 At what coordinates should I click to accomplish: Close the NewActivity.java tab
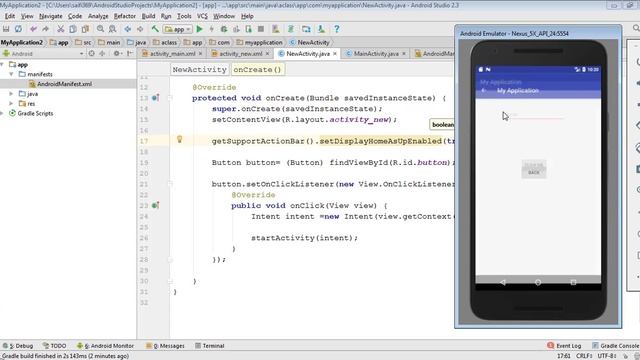pyautogui.click(x=335, y=54)
